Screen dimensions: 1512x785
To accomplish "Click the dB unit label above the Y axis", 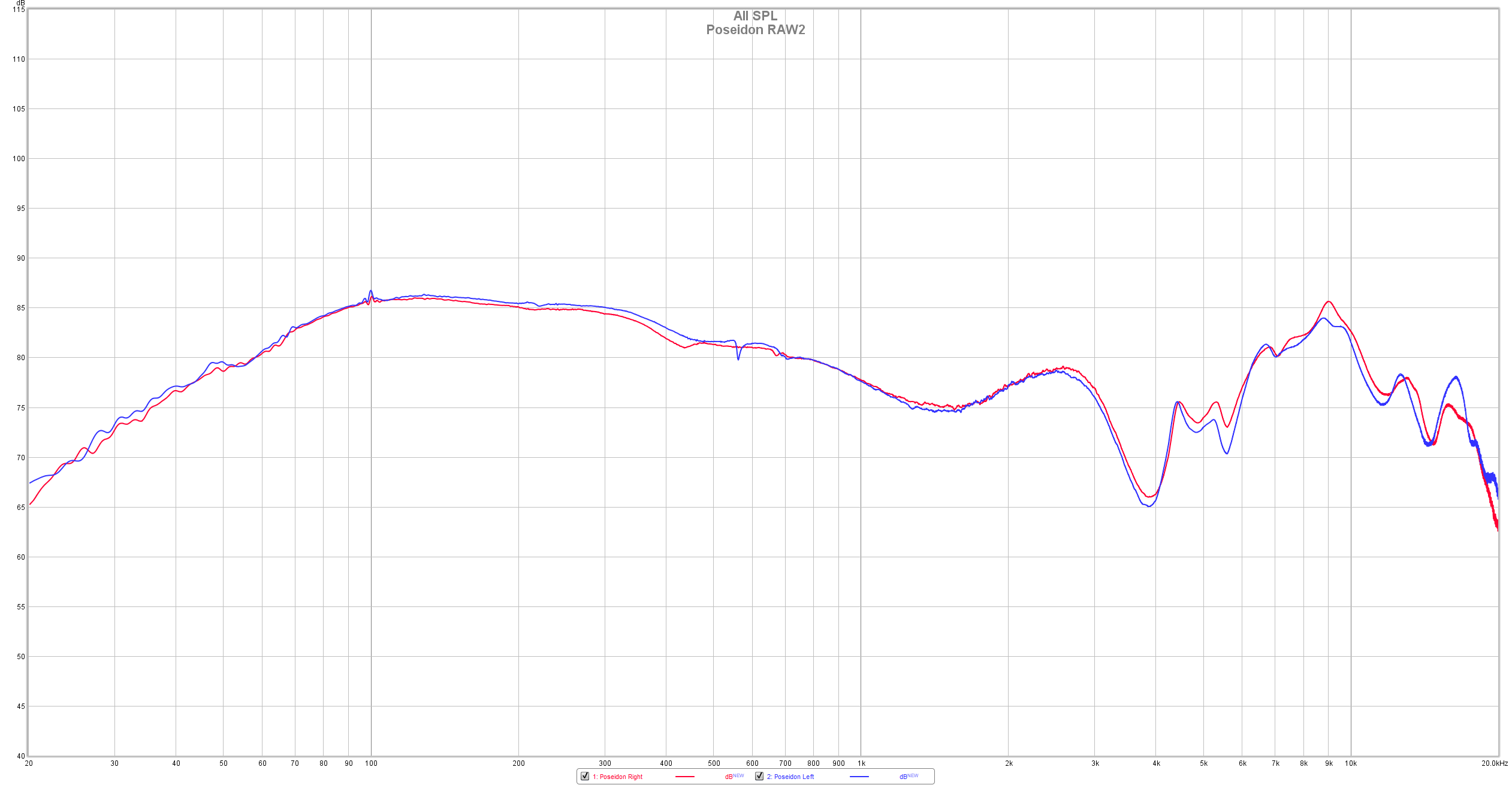I will [x=20, y=3].
